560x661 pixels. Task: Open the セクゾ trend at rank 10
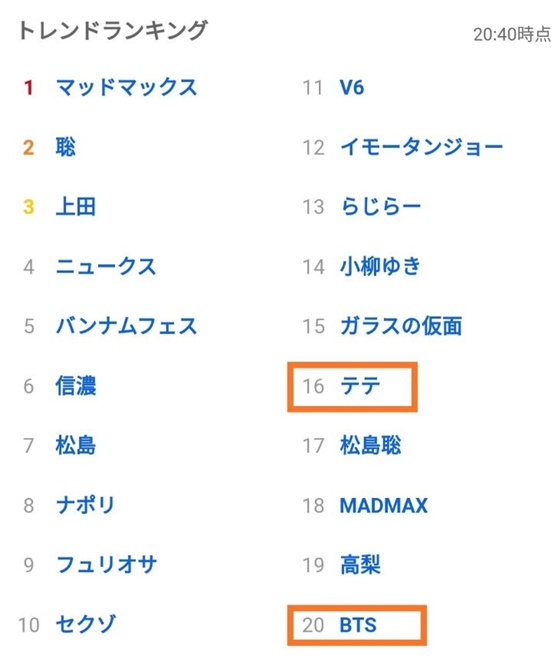coord(86,624)
